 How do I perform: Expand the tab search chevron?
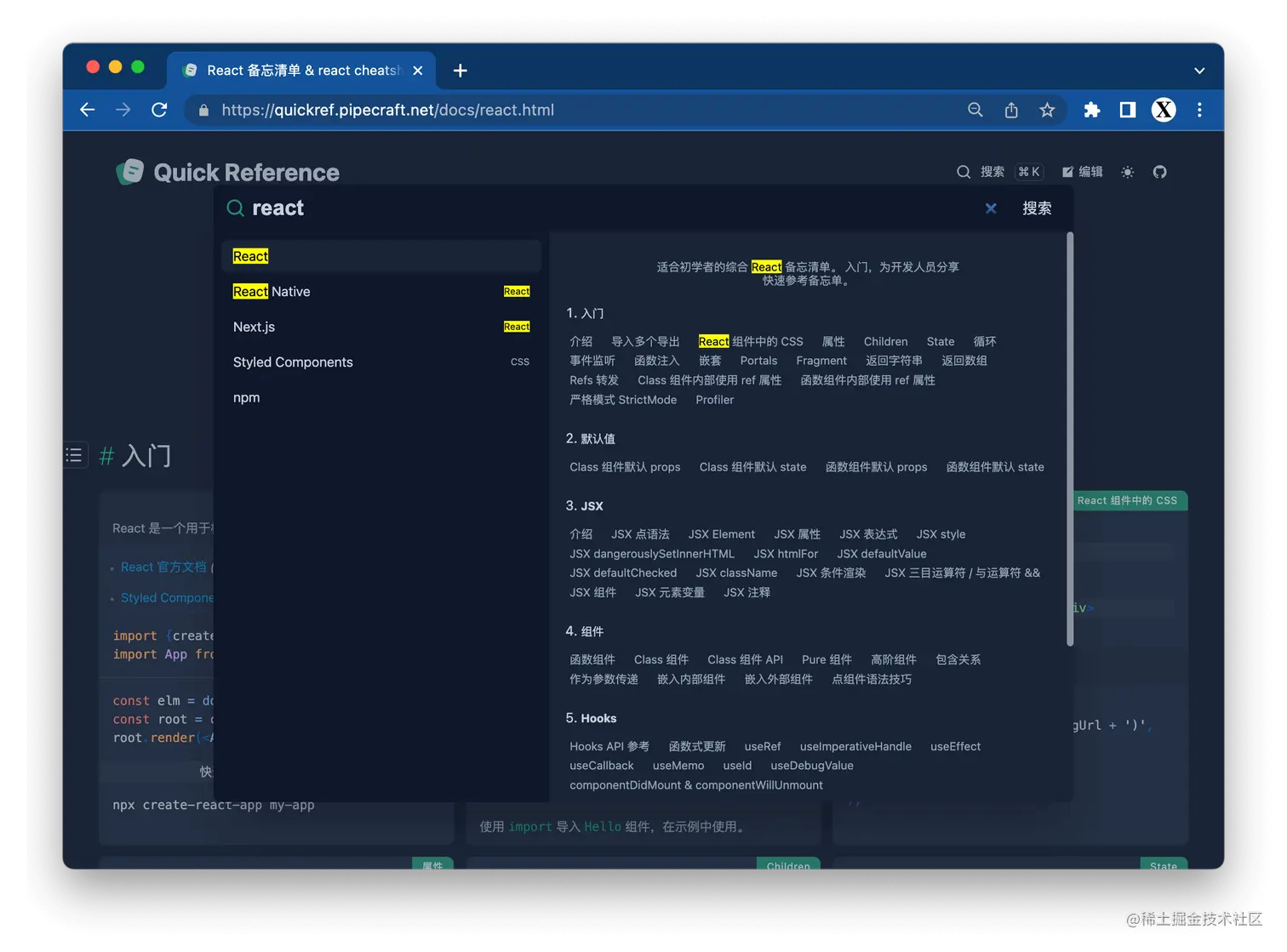pos(1199,71)
